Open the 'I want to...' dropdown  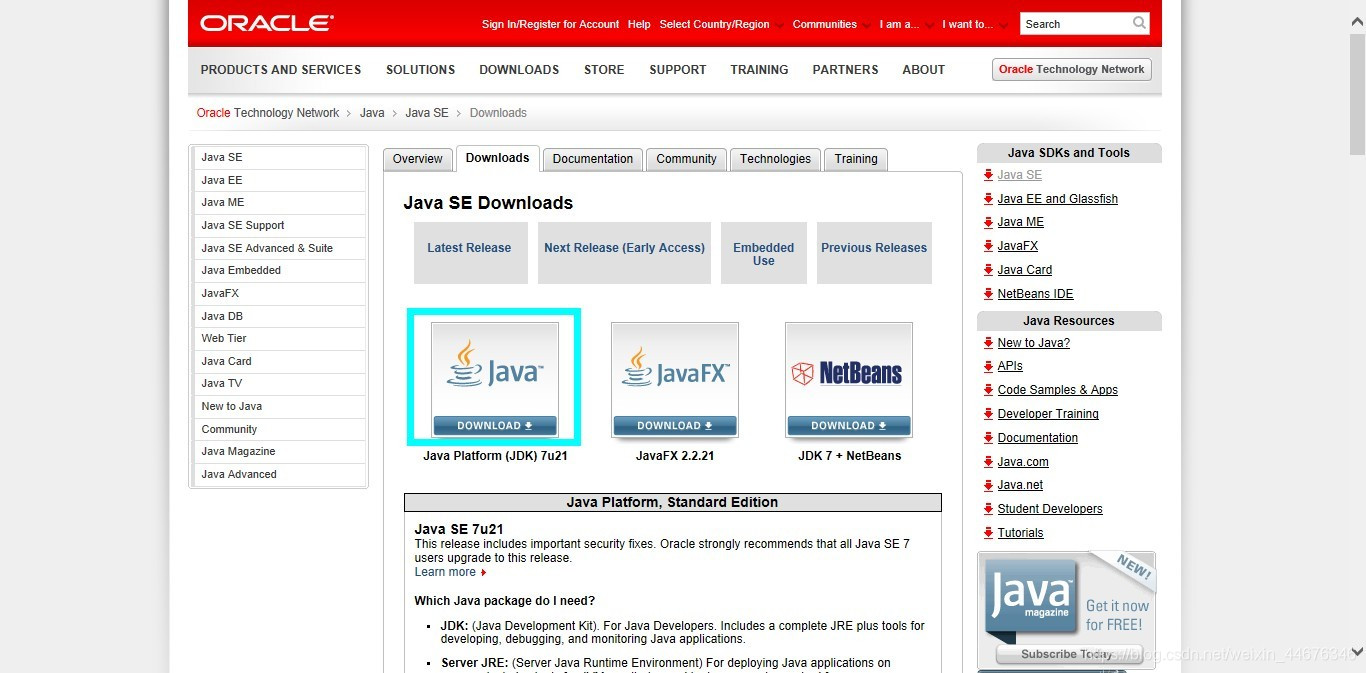coord(974,24)
